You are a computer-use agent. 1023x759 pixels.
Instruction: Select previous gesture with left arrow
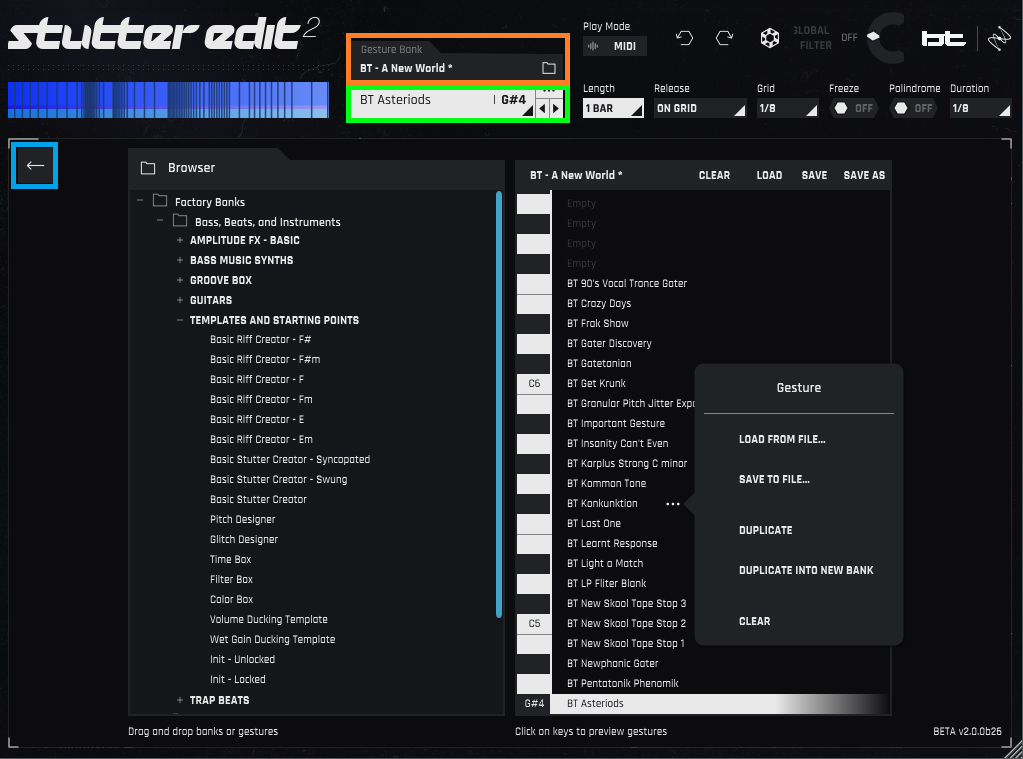[x=542, y=109]
